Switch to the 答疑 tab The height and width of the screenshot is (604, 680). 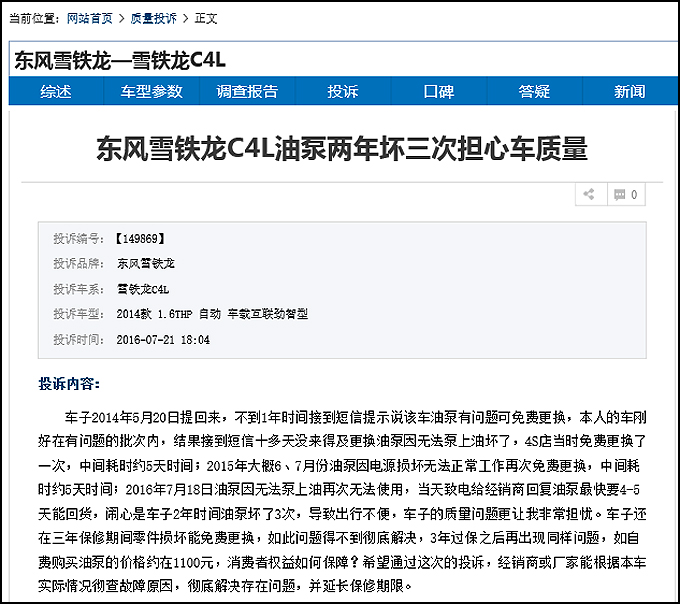(534, 91)
